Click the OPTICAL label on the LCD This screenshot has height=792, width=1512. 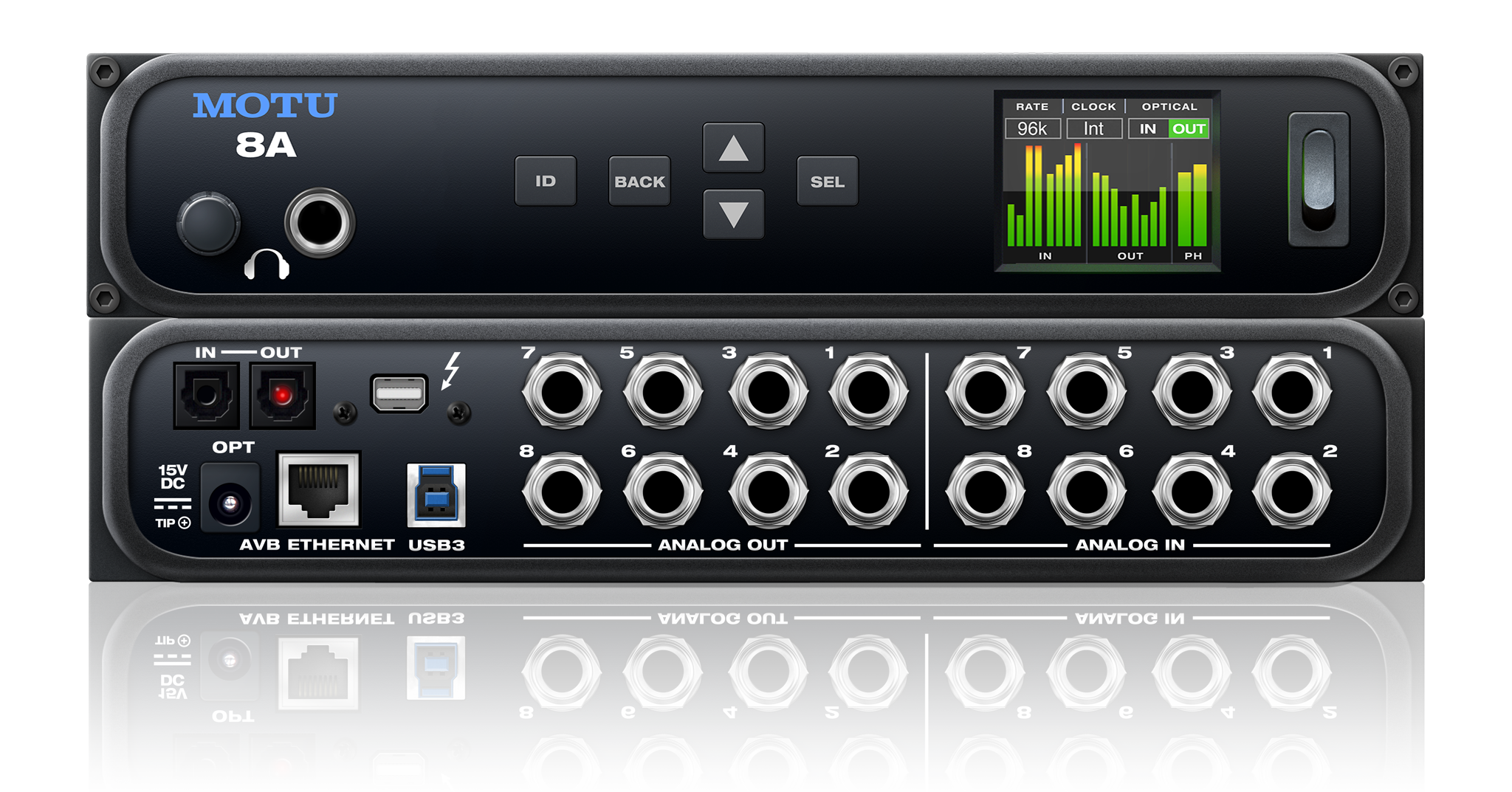[x=1169, y=106]
